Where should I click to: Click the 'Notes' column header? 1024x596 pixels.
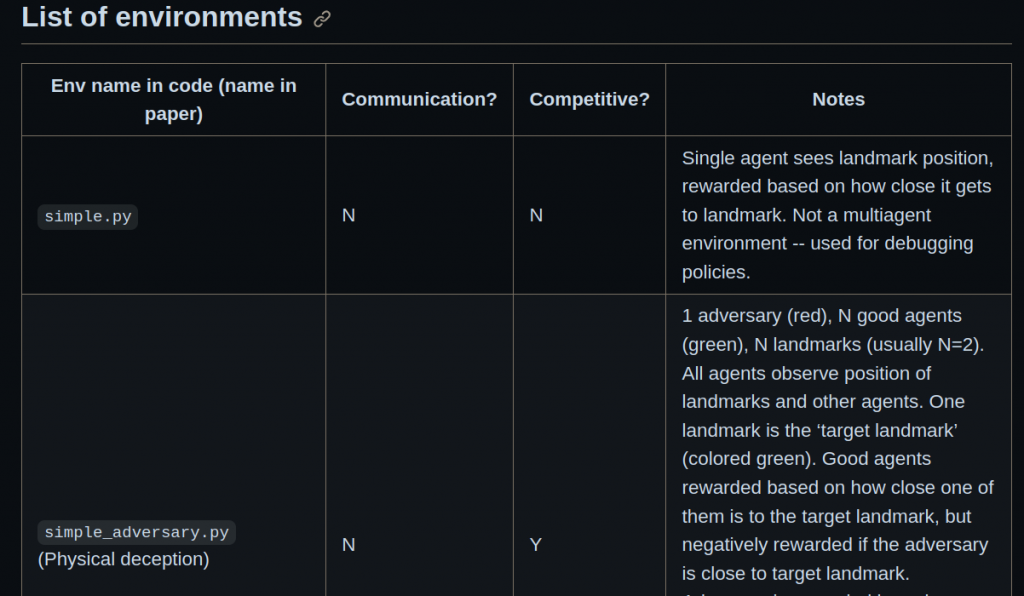pos(839,99)
